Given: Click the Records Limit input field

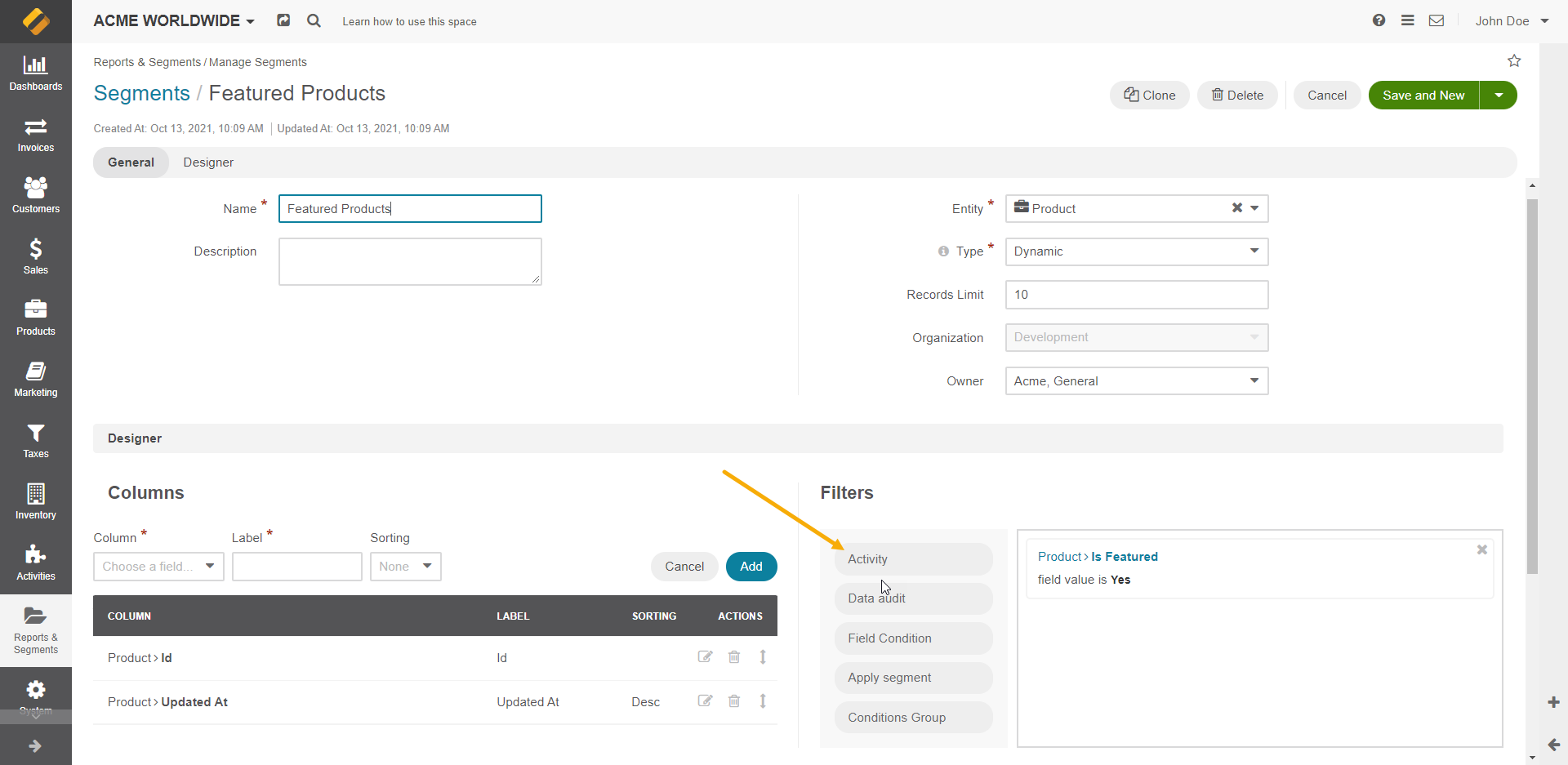Looking at the screenshot, I should click(1136, 295).
